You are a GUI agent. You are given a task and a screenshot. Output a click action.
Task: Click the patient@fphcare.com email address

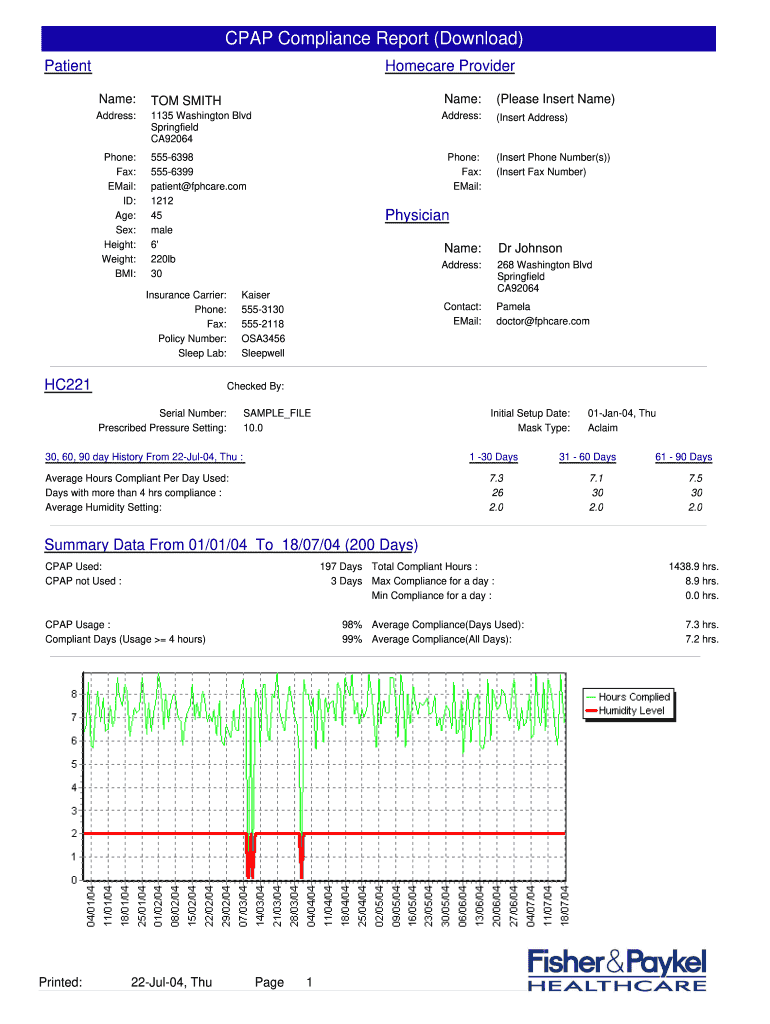[x=198, y=186]
